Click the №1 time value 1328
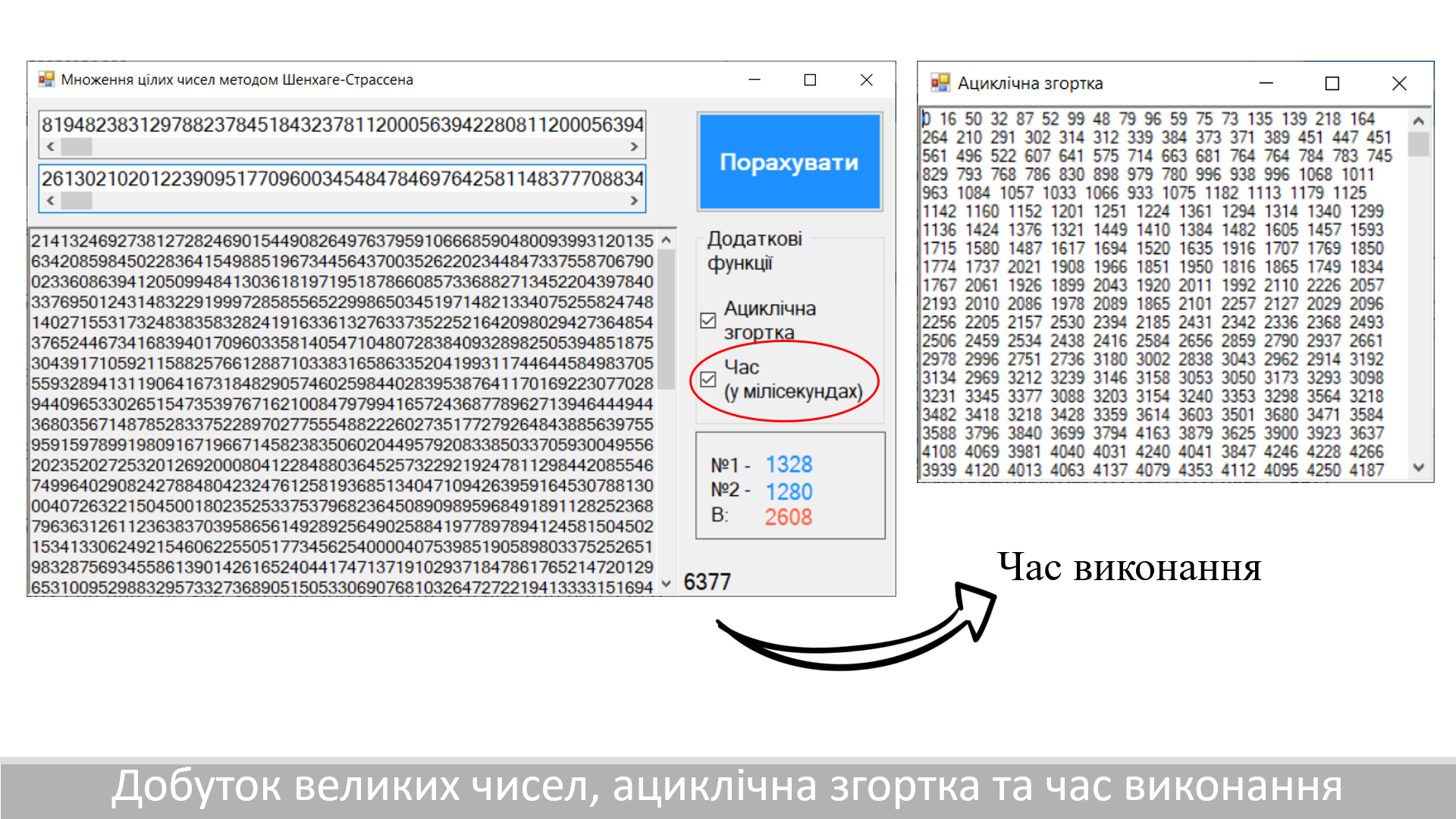Image resolution: width=1456 pixels, height=819 pixels. 789,463
